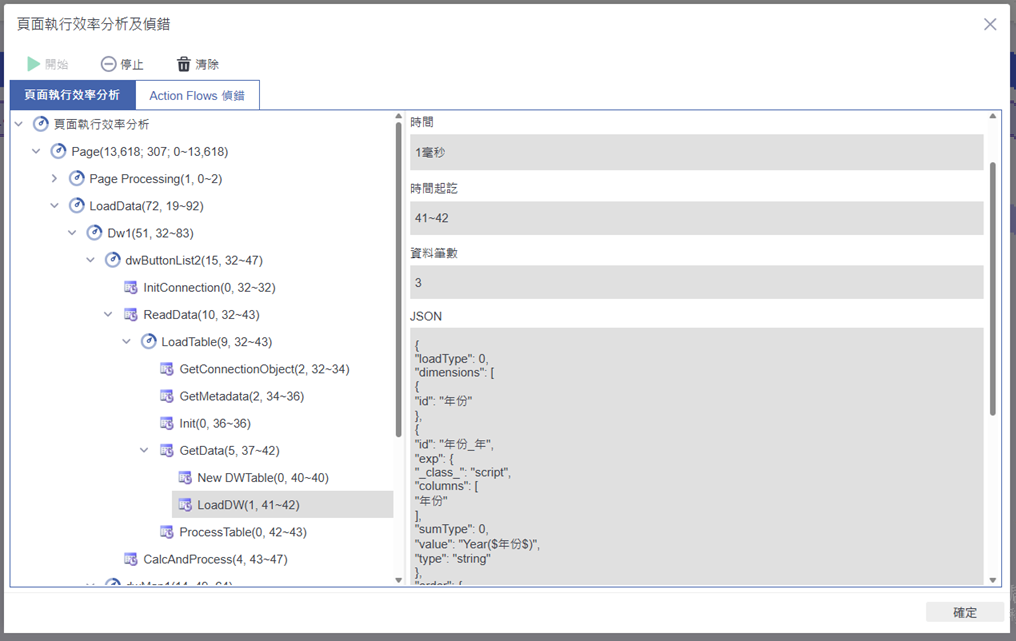
Task: Expand the Page Processing tree node
Action: click(55, 179)
